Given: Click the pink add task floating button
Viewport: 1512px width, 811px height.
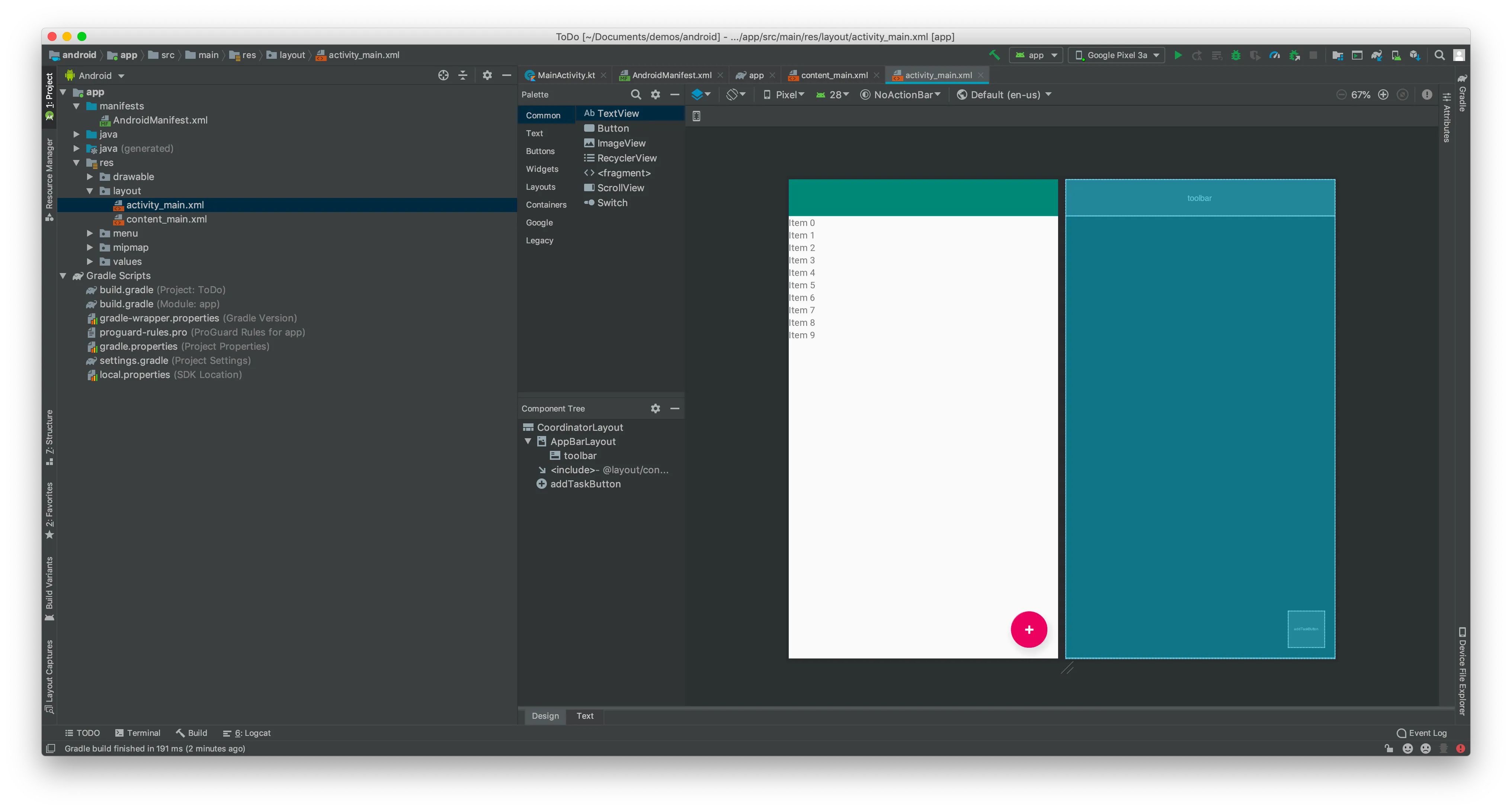Looking at the screenshot, I should point(1028,630).
